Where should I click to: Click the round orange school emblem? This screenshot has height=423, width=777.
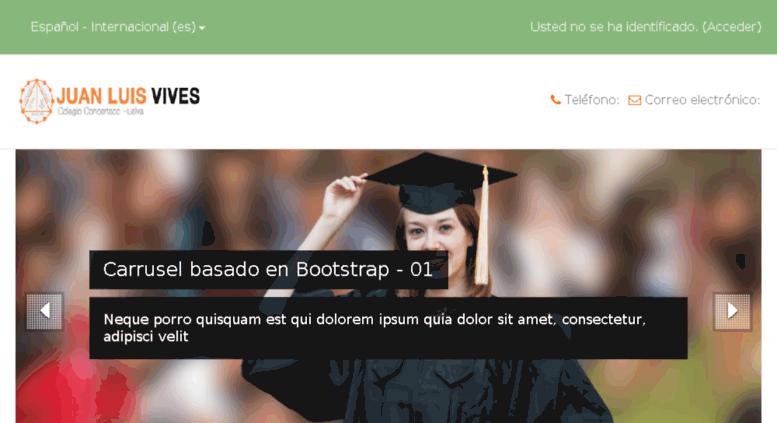[36, 101]
